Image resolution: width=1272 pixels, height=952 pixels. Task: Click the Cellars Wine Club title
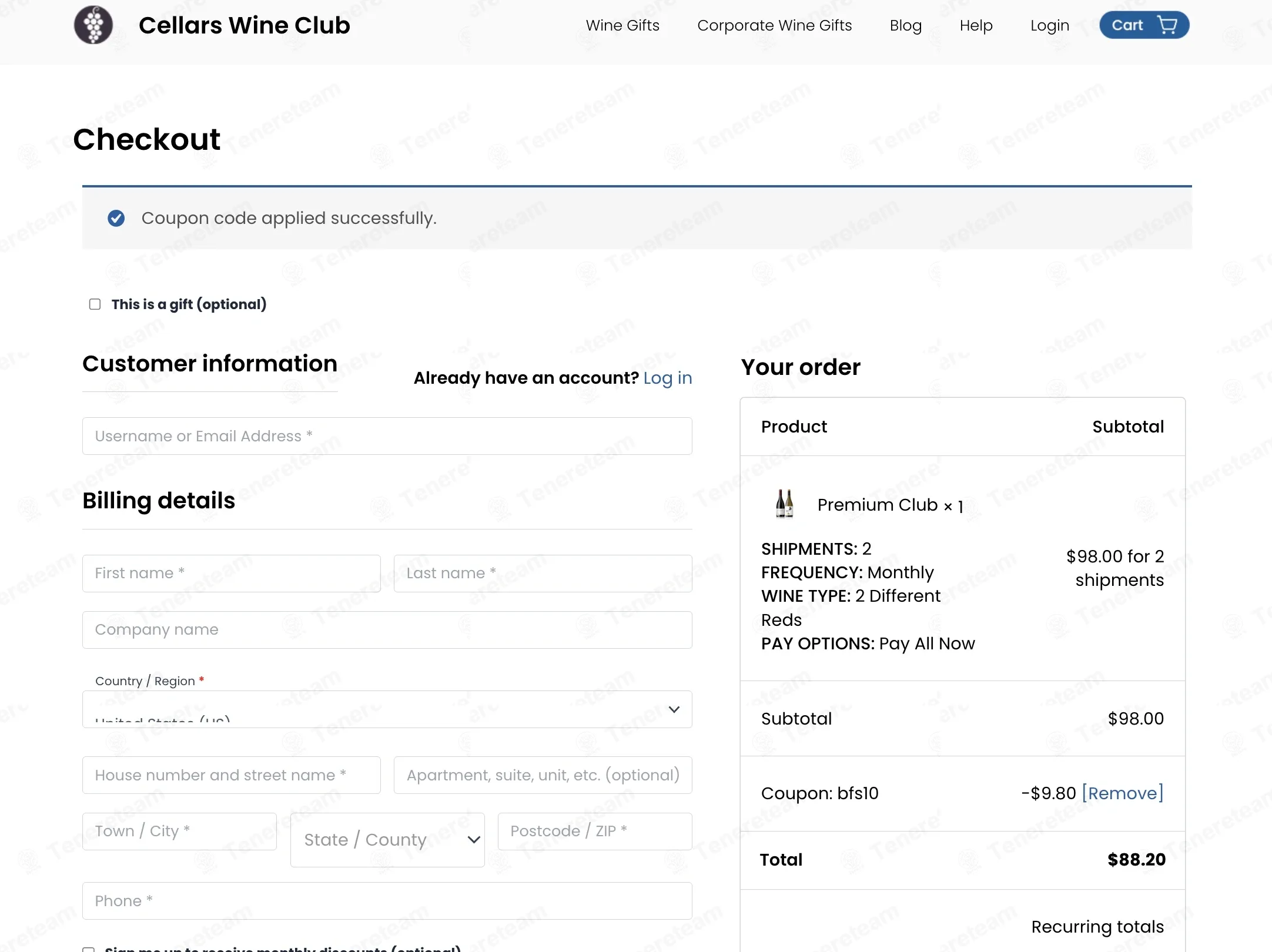pos(244,25)
